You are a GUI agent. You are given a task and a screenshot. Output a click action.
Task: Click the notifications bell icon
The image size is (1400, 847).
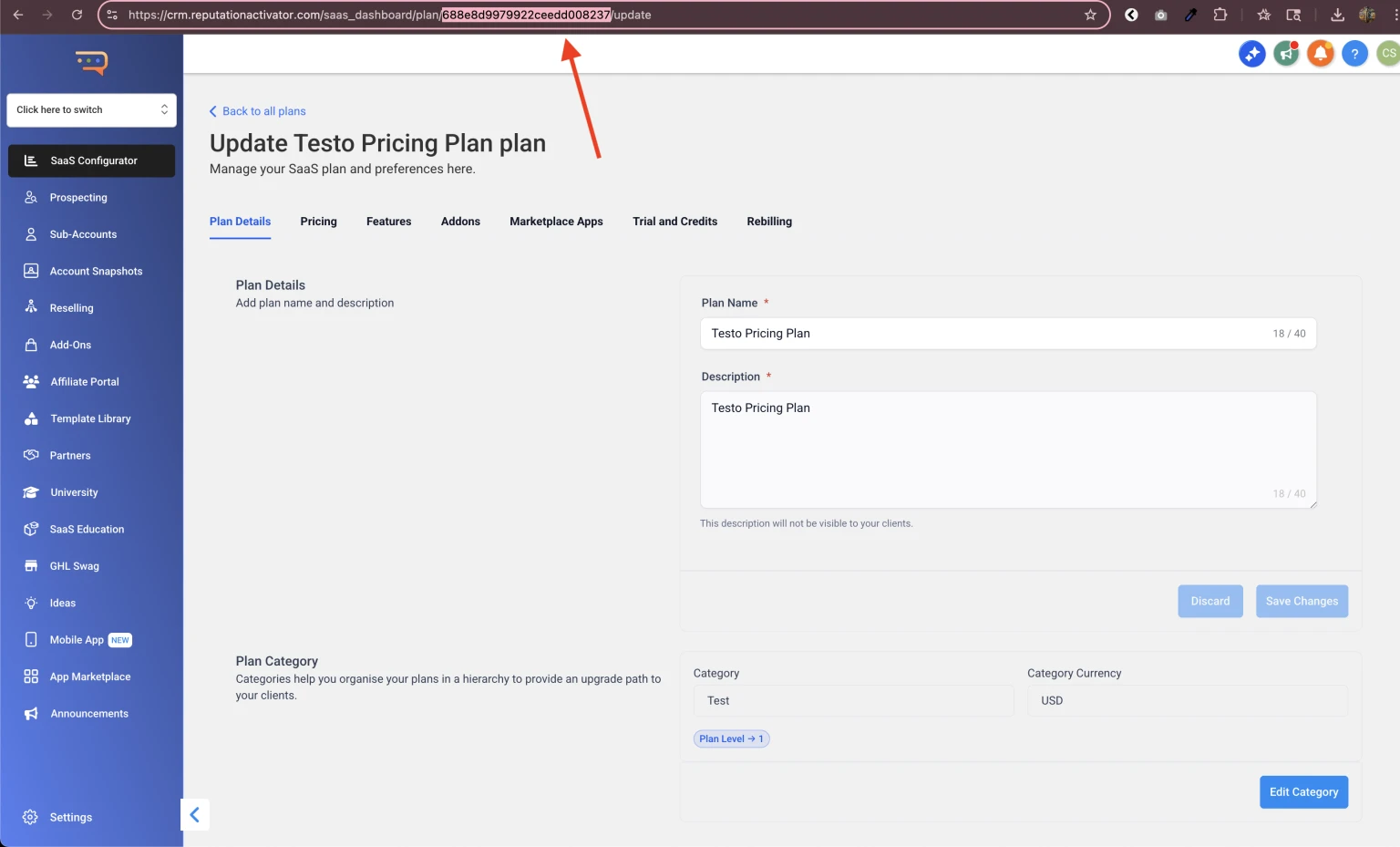click(1320, 54)
